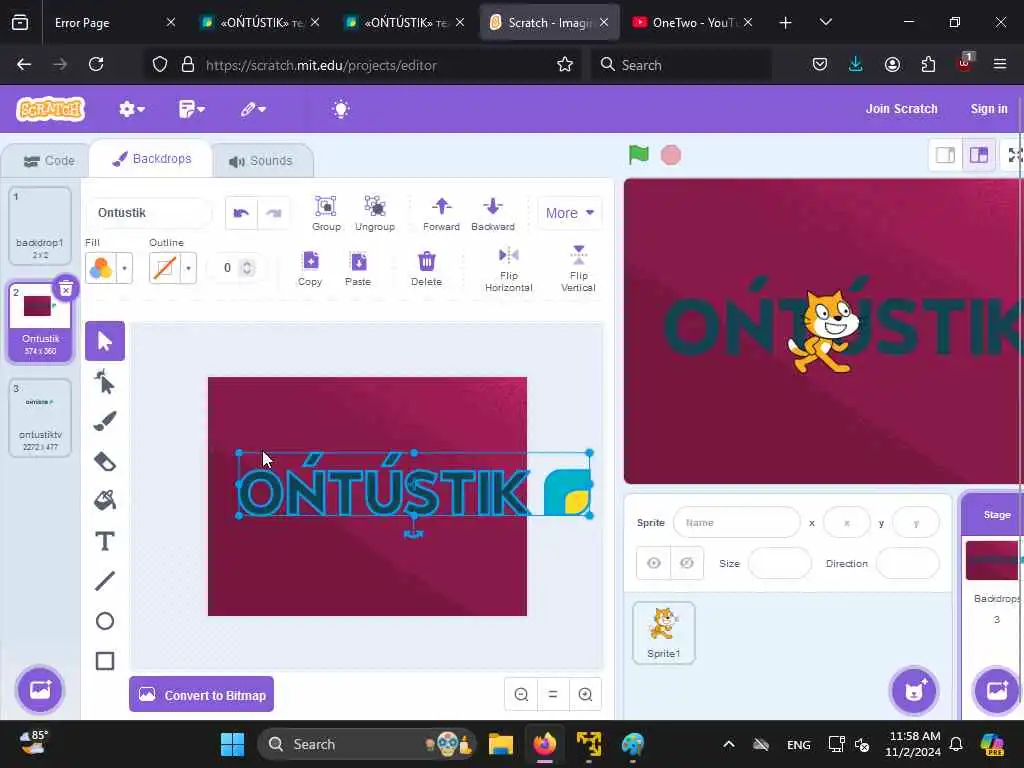Select the Fill bucket tool

click(x=104, y=501)
